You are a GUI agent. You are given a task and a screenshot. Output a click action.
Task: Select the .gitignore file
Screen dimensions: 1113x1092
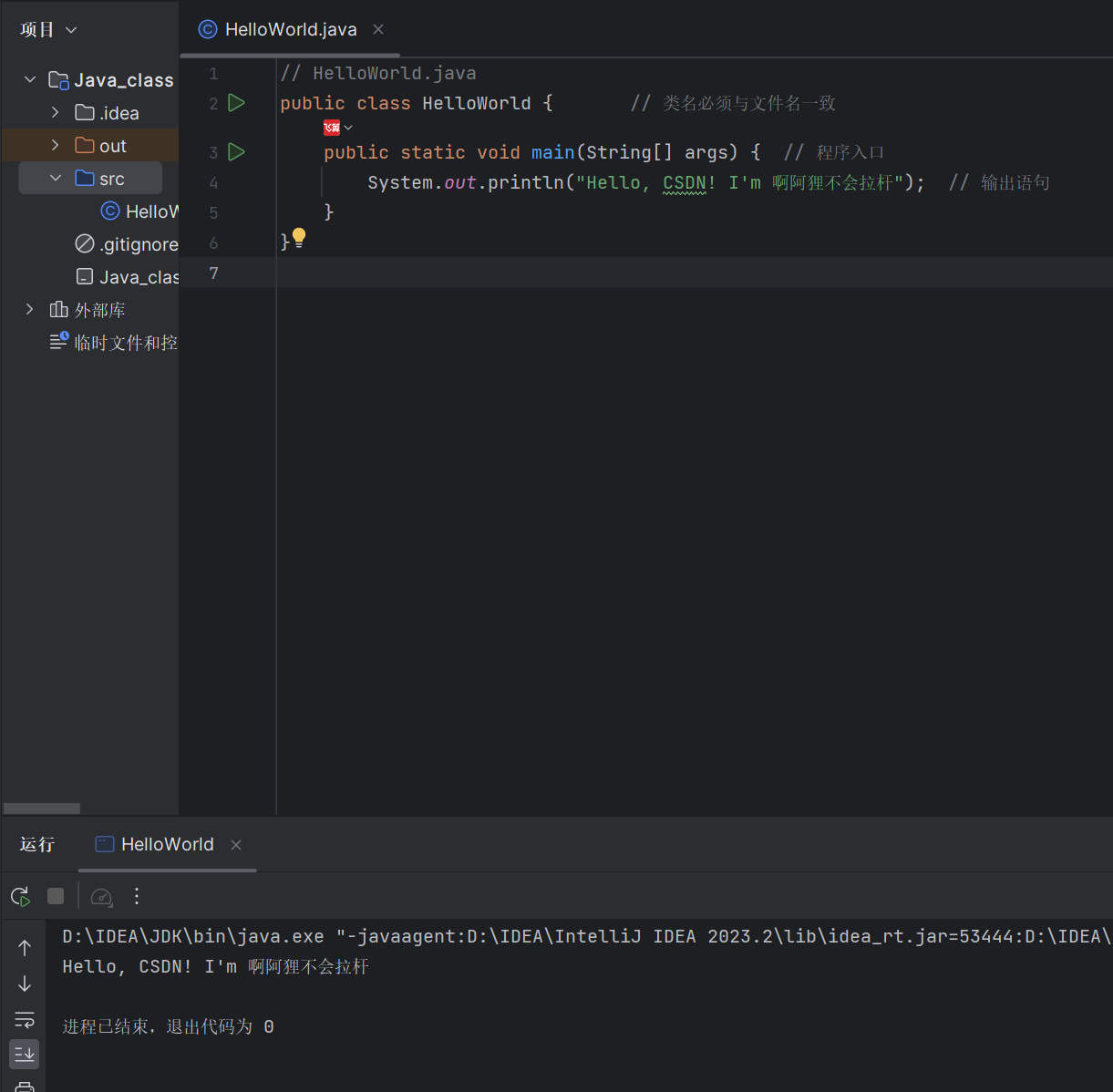(127, 243)
